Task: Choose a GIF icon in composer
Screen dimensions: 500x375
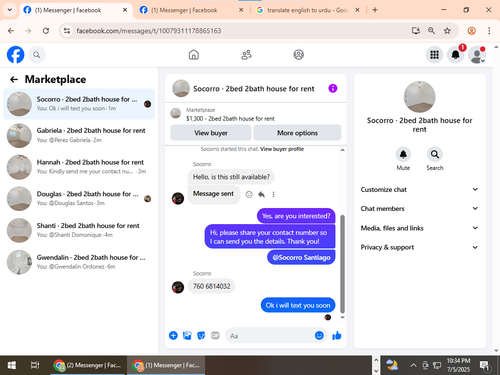Action: pyautogui.click(x=215, y=335)
